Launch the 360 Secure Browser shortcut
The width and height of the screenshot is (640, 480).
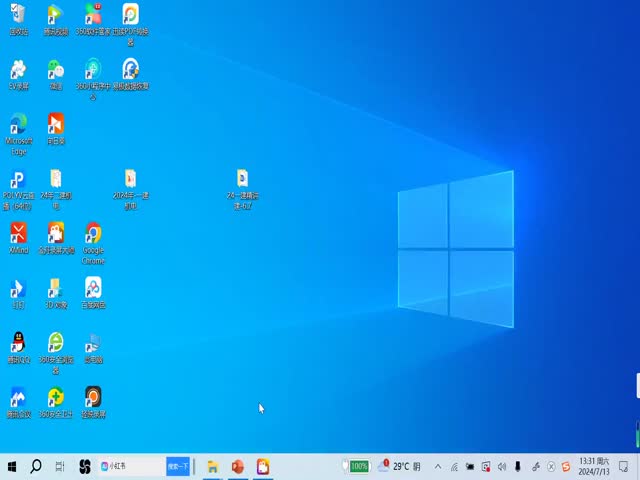coord(56,343)
